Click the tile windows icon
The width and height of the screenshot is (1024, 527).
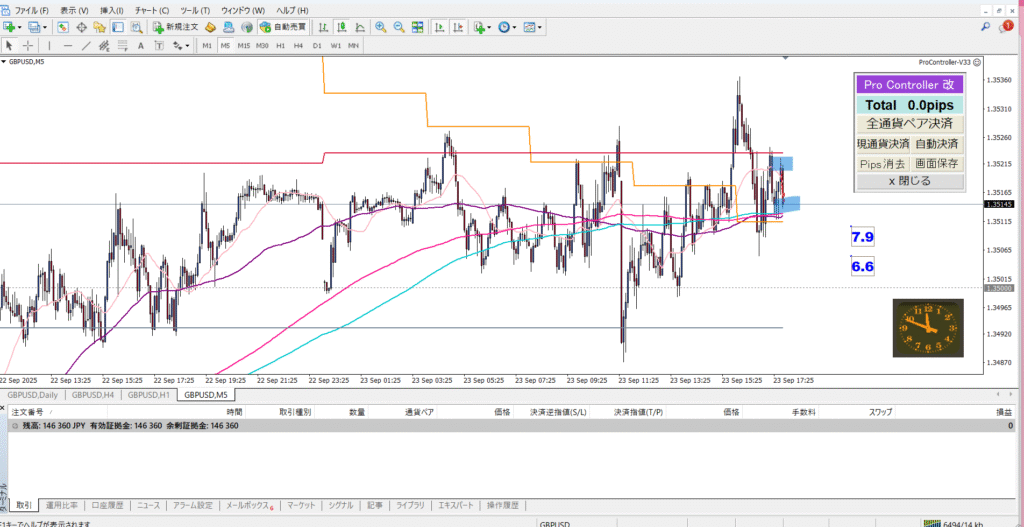pos(417,27)
